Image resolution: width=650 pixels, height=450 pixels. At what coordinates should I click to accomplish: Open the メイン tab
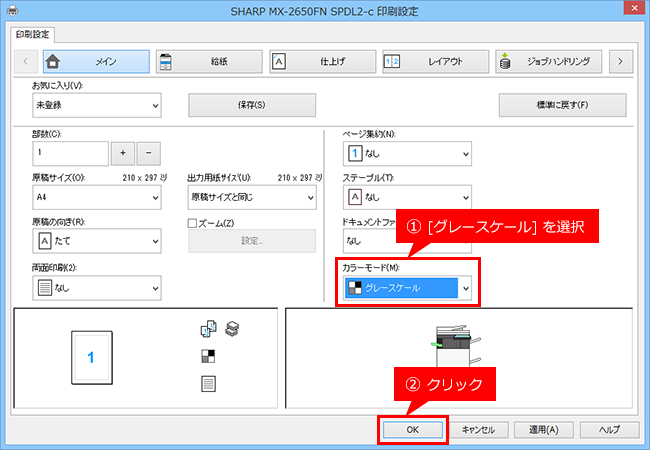pos(96,62)
